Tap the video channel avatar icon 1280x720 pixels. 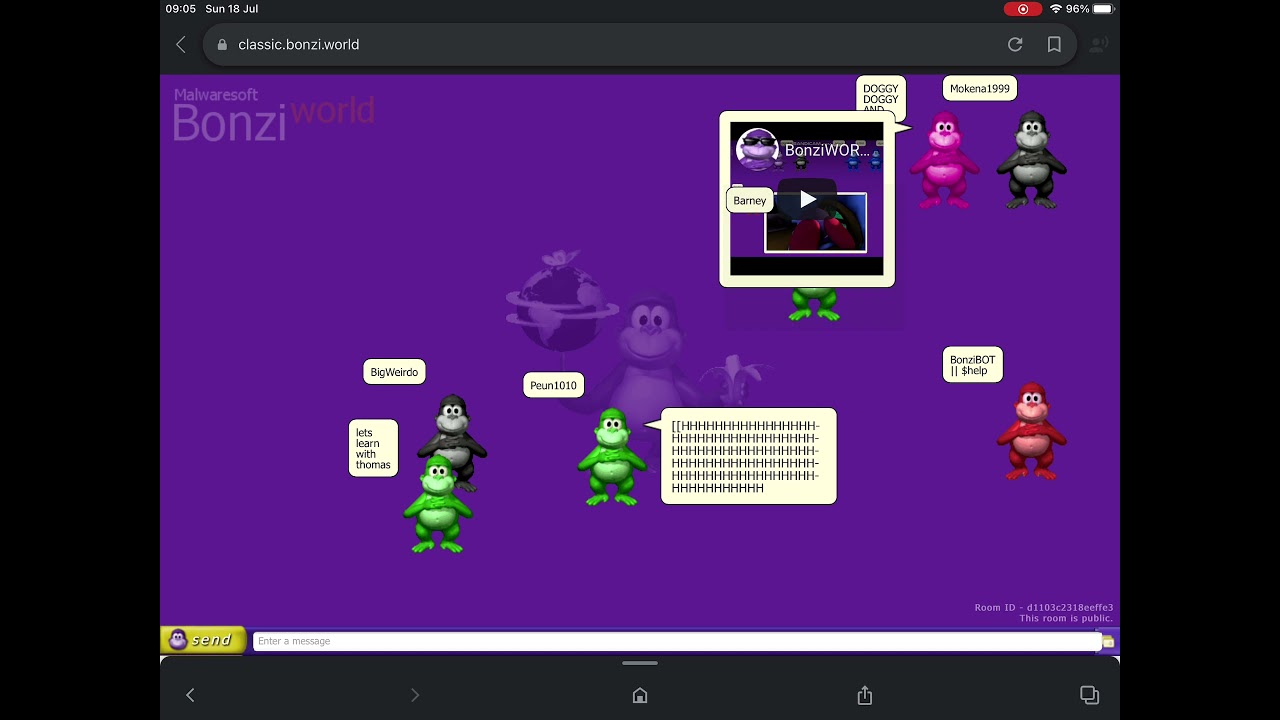757,149
